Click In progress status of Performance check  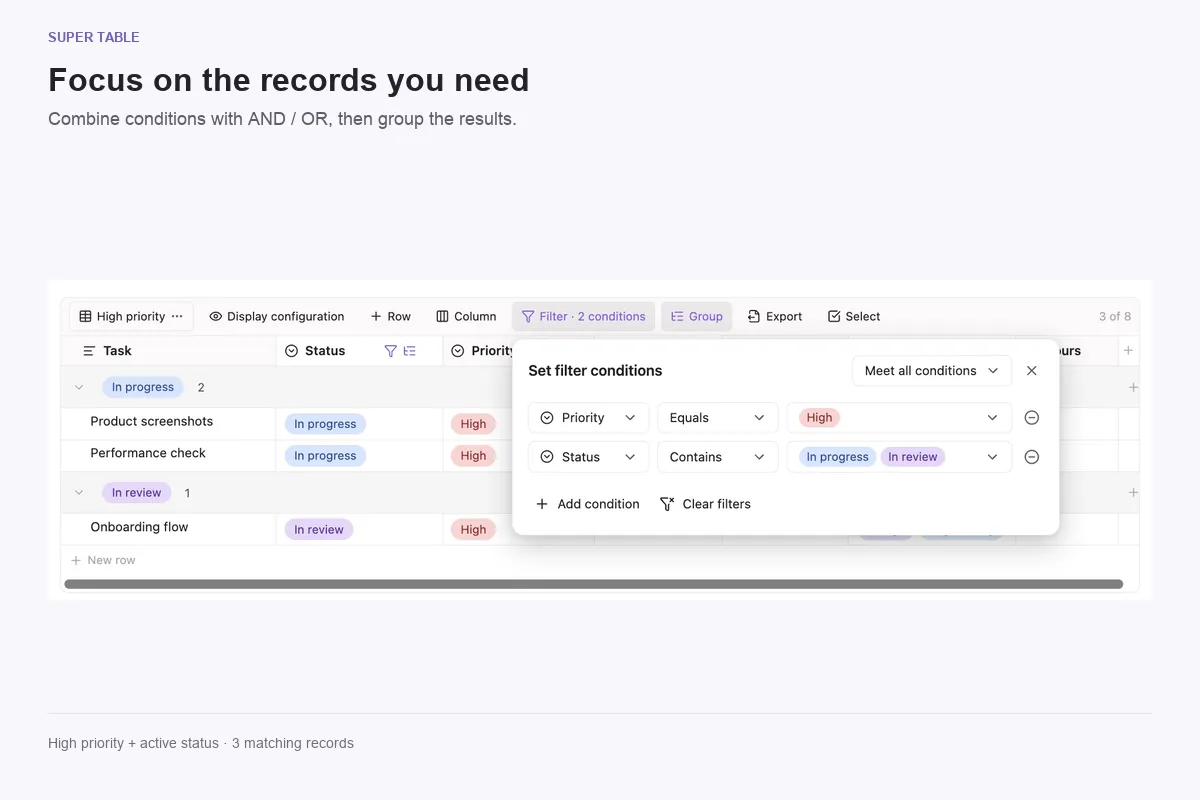point(325,456)
